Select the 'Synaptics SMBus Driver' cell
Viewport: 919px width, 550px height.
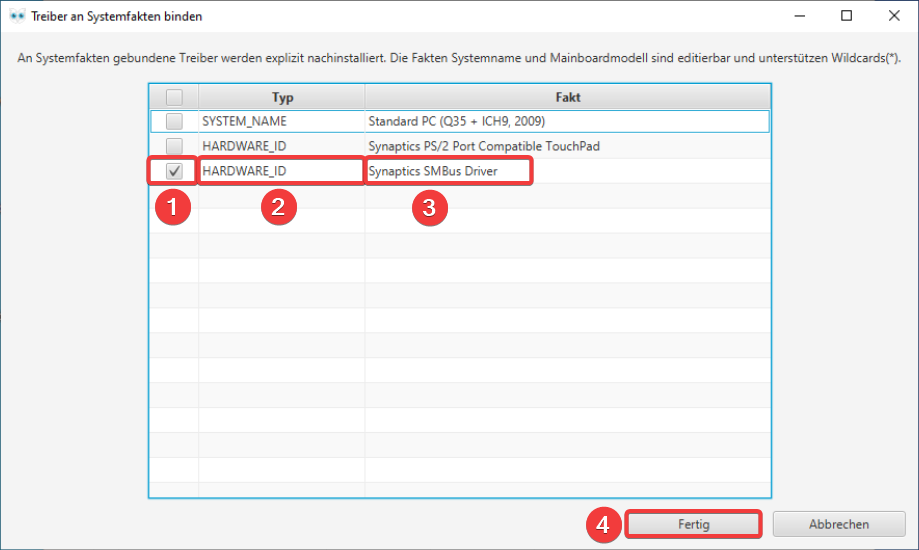567,171
